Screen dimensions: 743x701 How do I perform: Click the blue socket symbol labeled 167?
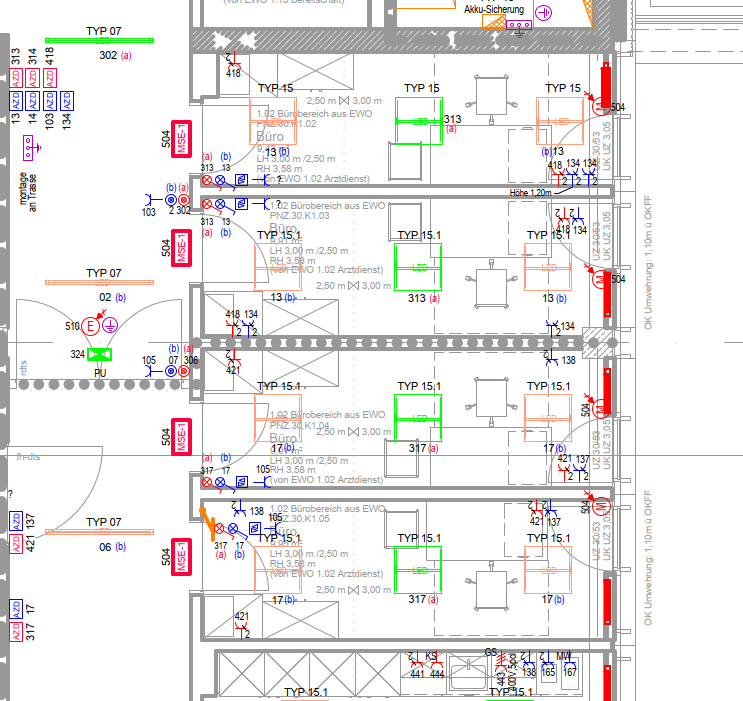point(570,659)
